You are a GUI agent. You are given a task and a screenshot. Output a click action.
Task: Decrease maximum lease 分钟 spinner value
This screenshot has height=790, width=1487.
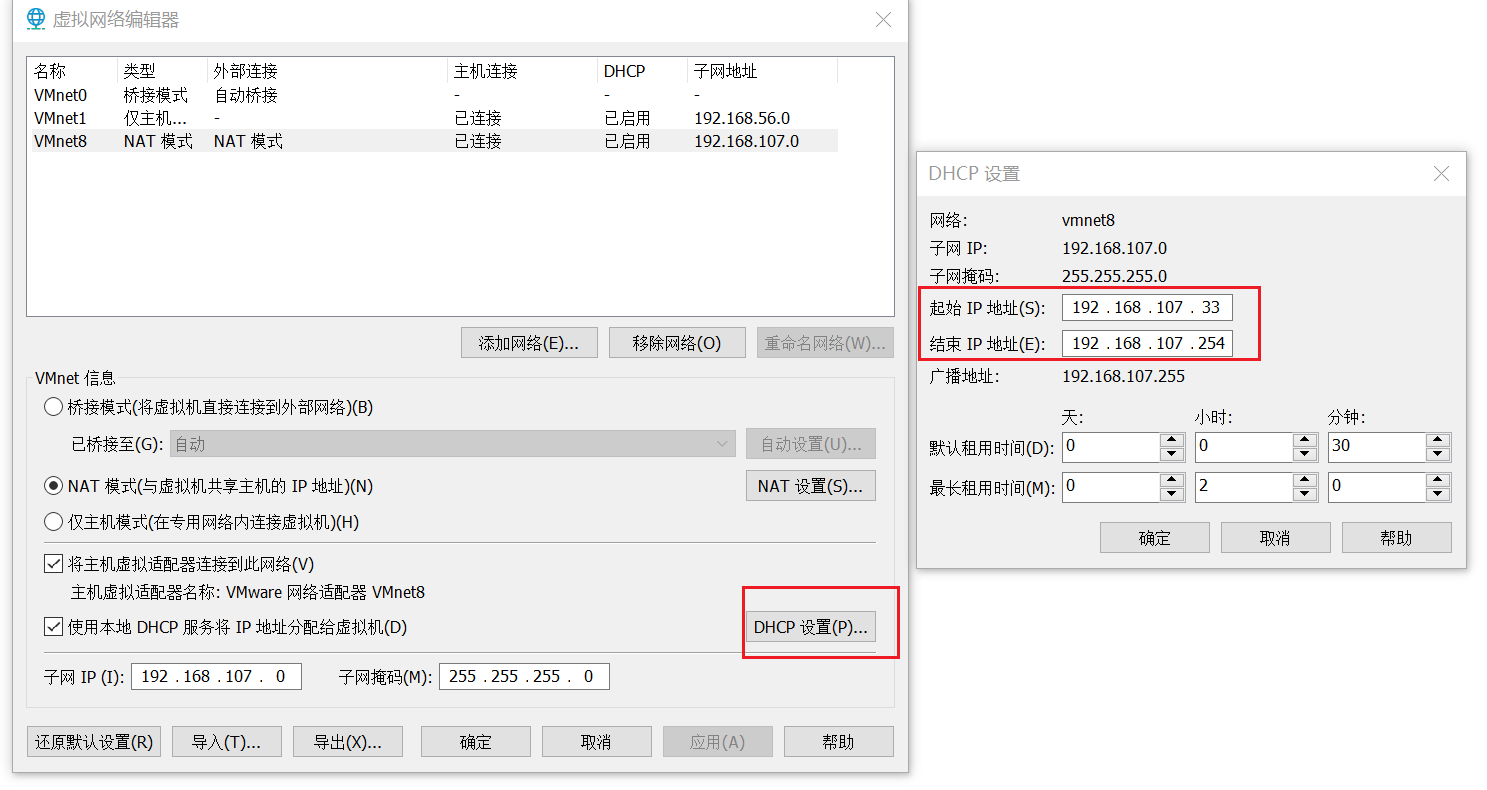coord(1438,494)
